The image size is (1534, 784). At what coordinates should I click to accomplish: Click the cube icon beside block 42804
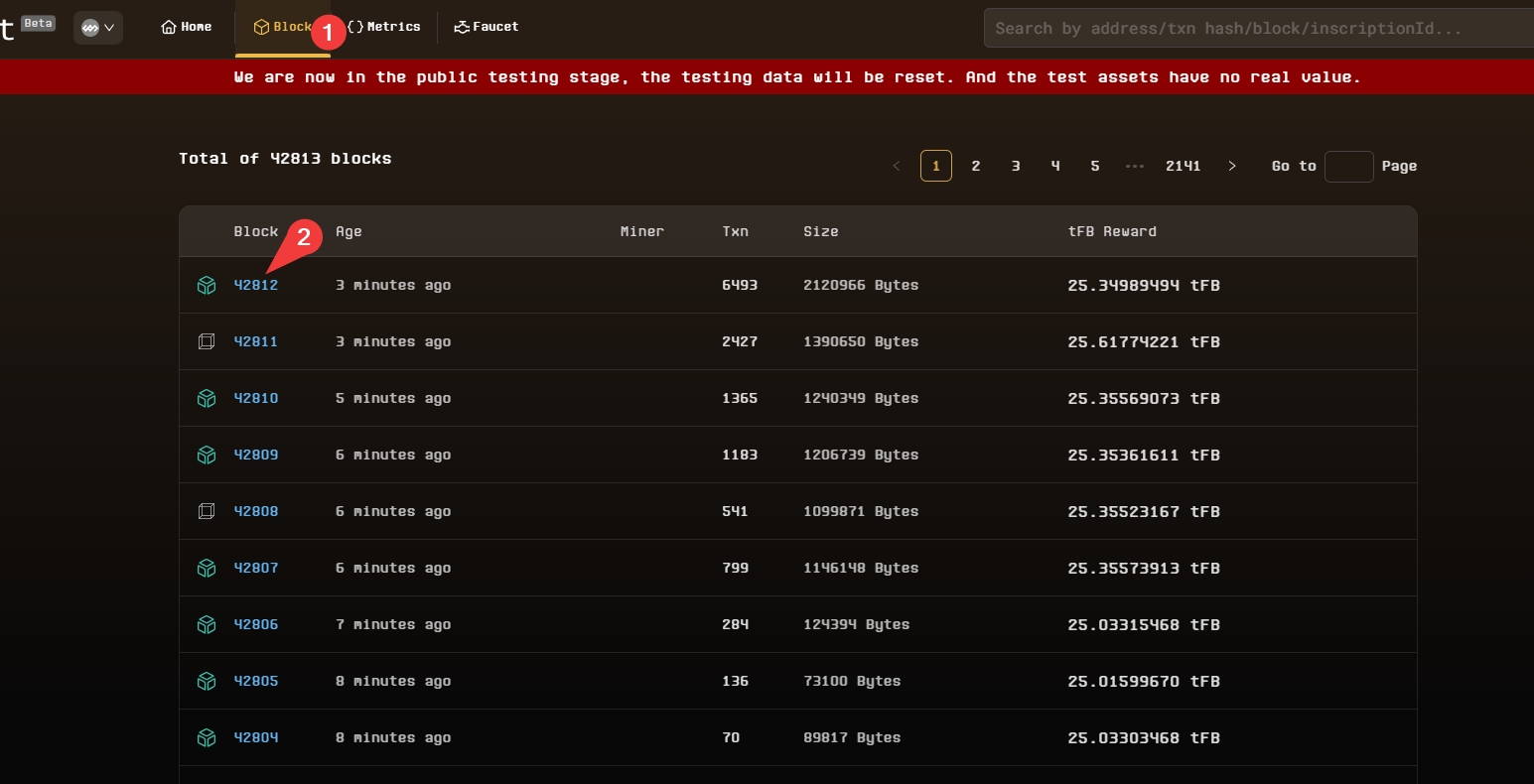[x=207, y=738]
